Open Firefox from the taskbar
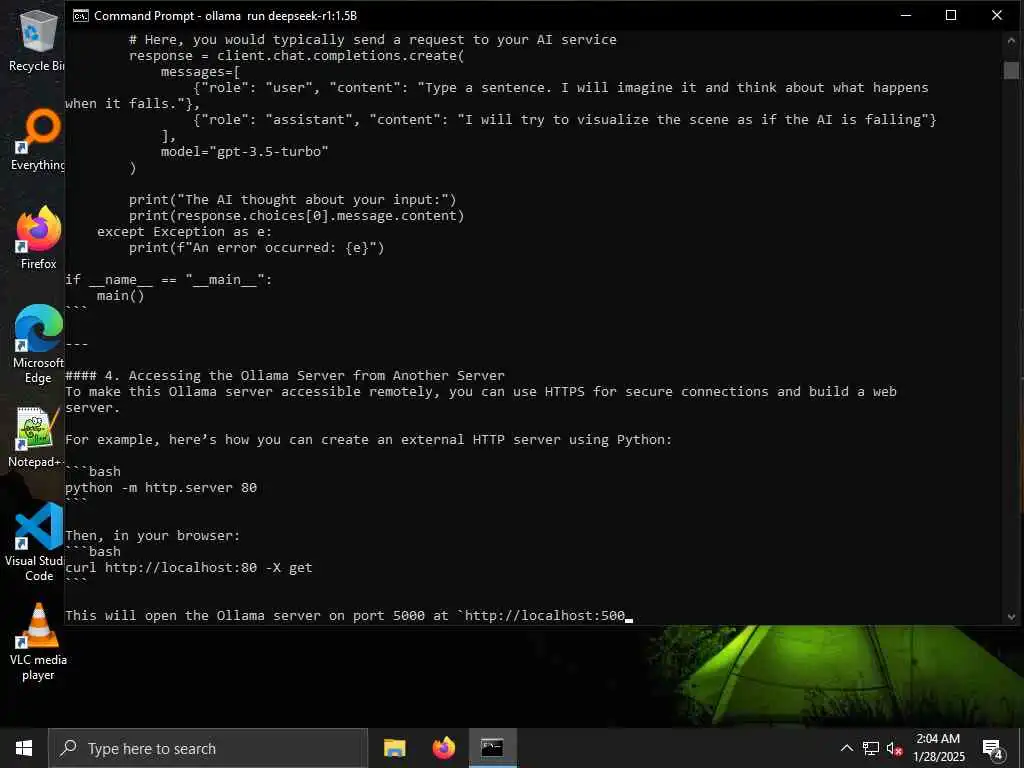Viewport: 1024px width, 768px height. coord(443,748)
